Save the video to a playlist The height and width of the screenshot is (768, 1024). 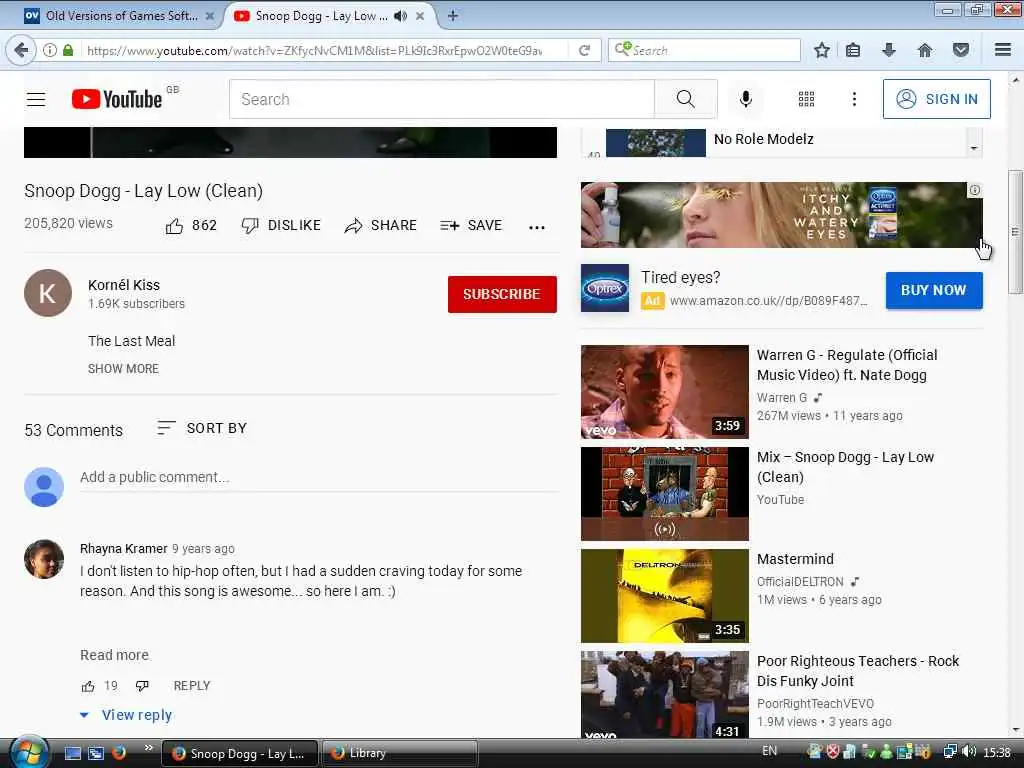point(471,225)
